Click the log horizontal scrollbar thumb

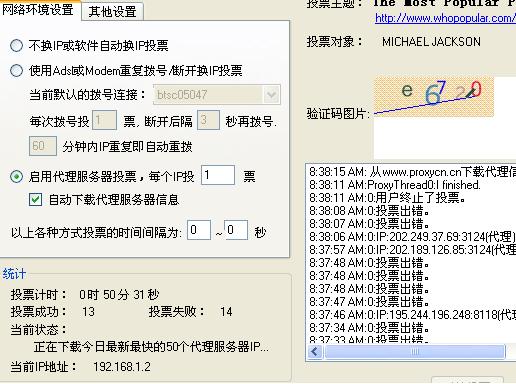tap(415, 352)
